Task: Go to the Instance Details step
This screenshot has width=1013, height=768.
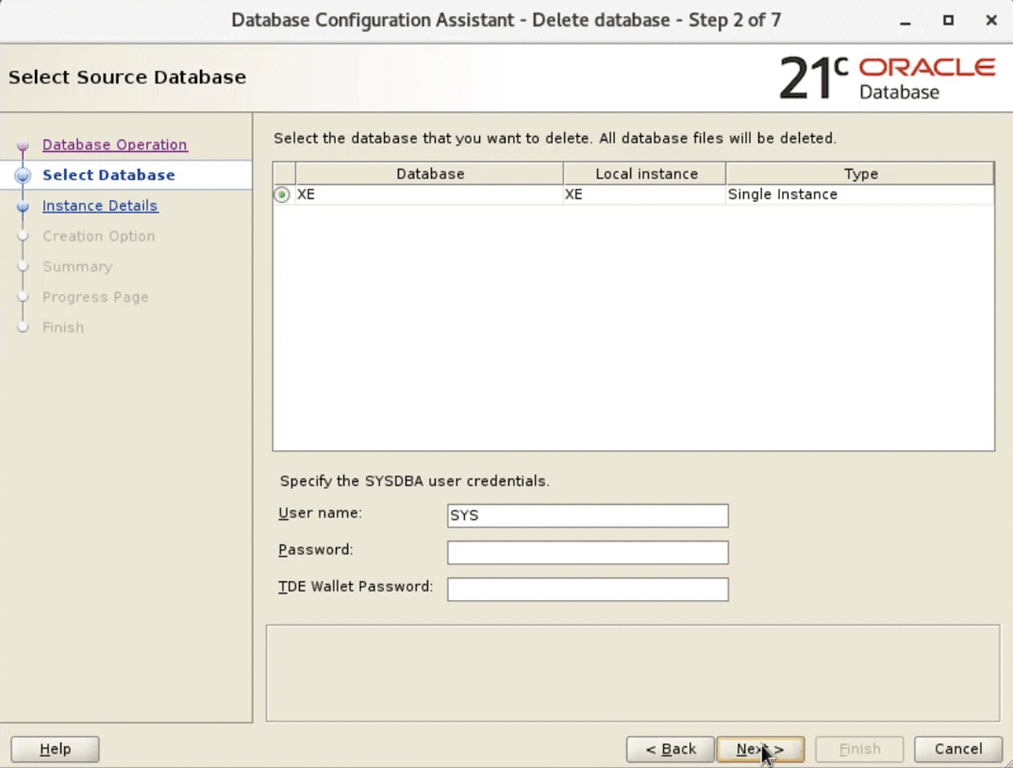Action: tap(100, 205)
